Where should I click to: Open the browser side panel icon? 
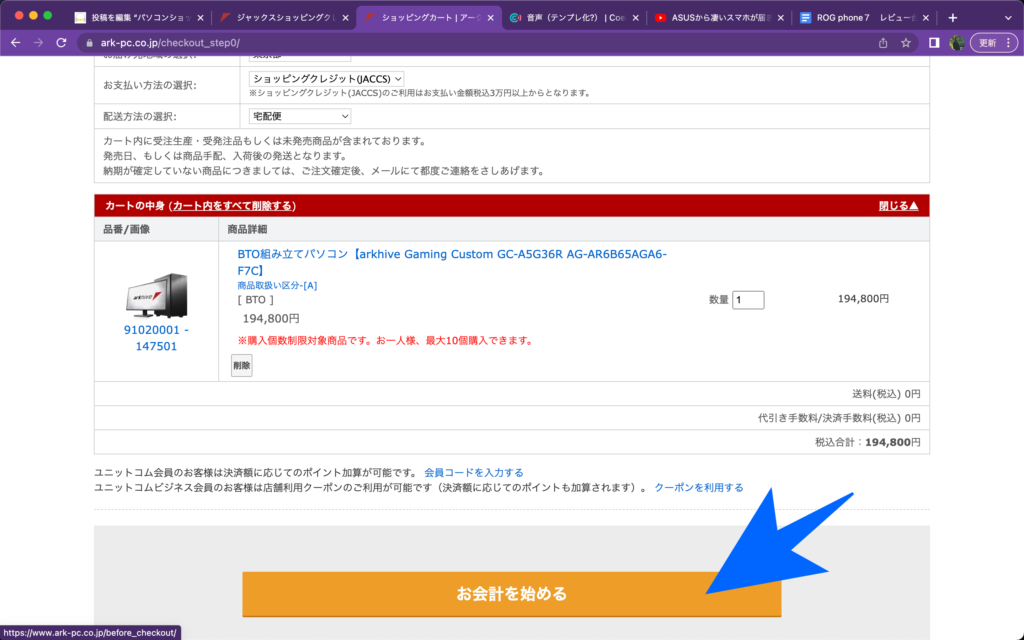933,43
